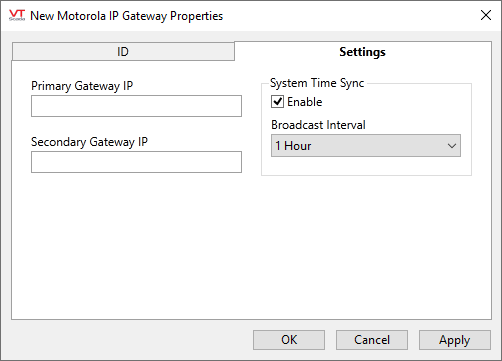502x361 pixels.
Task: Switch to the ID tab
Action: (123, 52)
